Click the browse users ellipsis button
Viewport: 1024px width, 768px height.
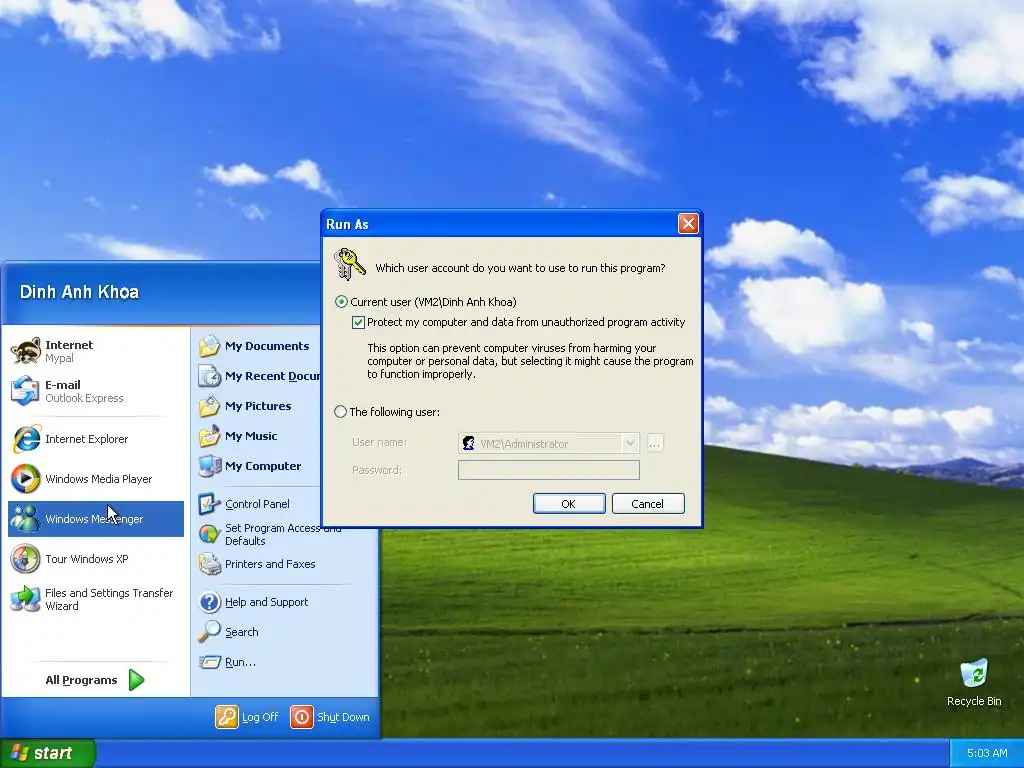[654, 443]
